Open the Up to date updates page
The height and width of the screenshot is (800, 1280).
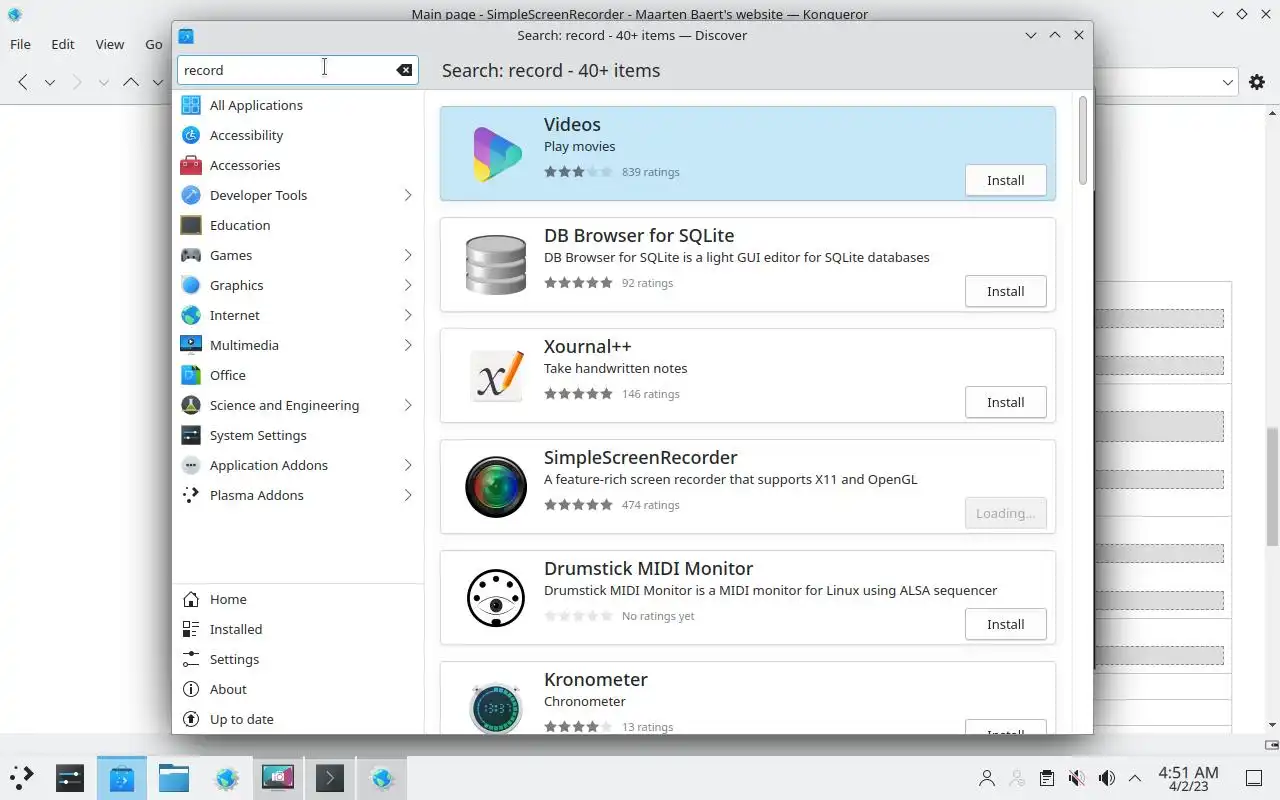coord(298,719)
